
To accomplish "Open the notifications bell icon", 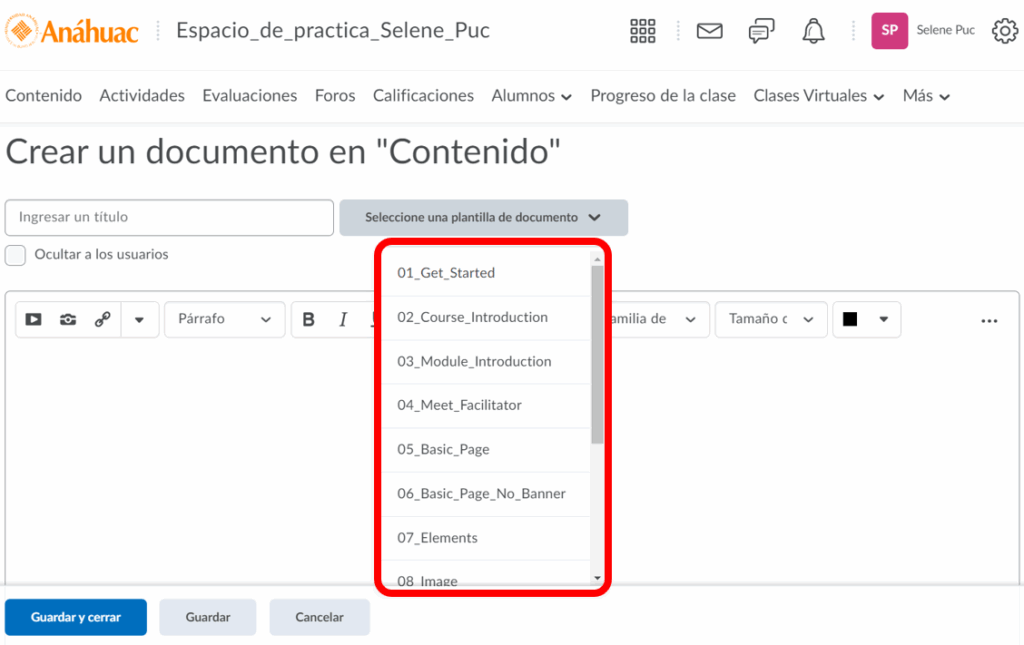I will pyautogui.click(x=813, y=31).
